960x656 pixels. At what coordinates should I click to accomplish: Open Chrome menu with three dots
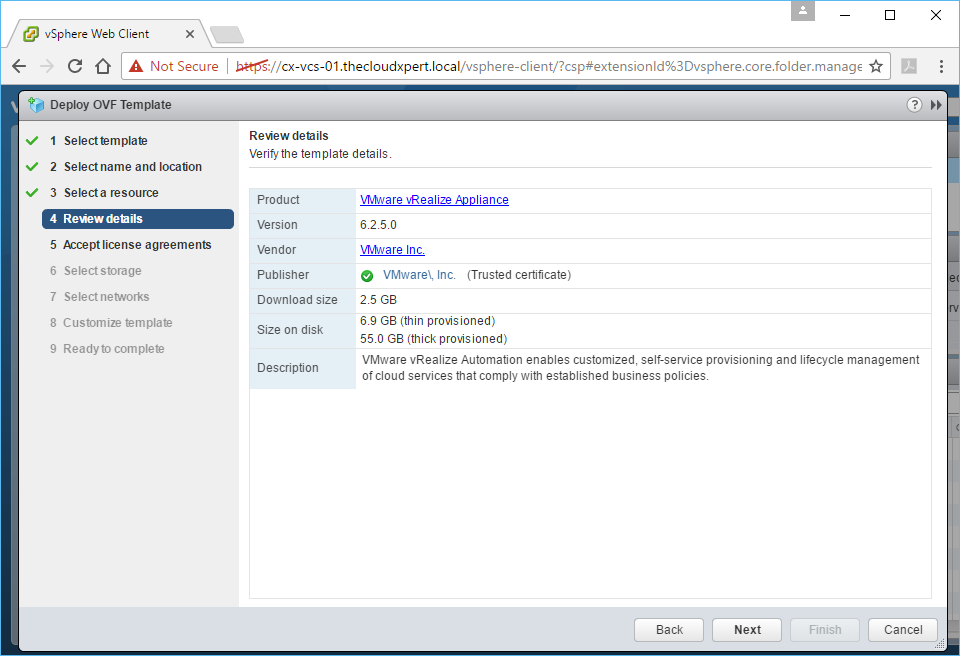pos(941,66)
